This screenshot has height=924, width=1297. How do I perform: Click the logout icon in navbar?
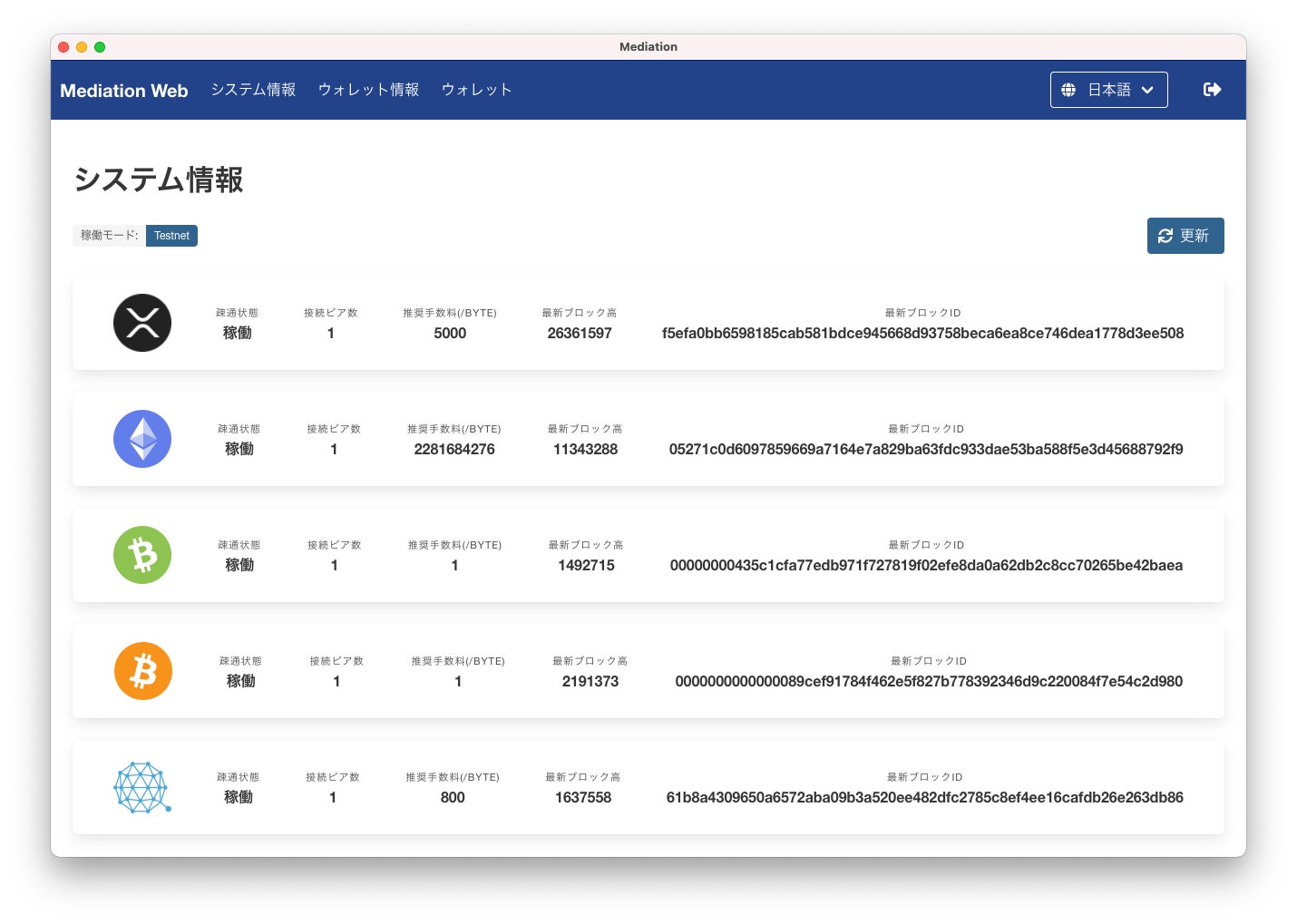1212,89
